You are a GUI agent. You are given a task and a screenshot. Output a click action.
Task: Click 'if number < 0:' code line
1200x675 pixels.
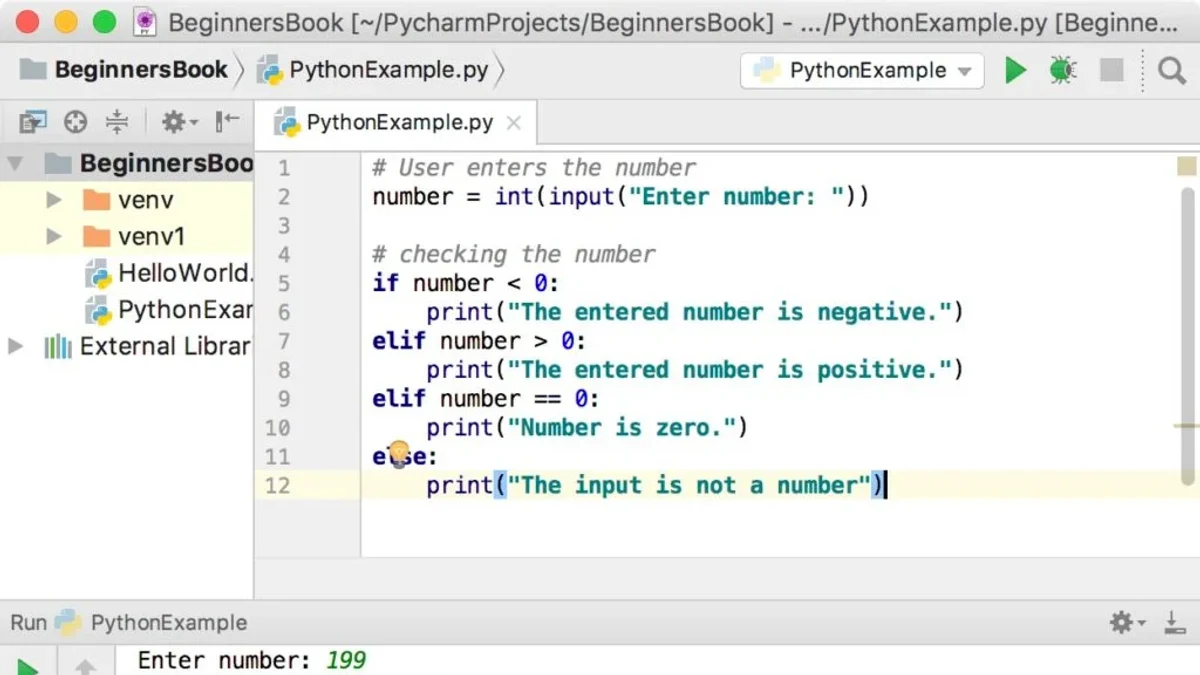click(466, 283)
